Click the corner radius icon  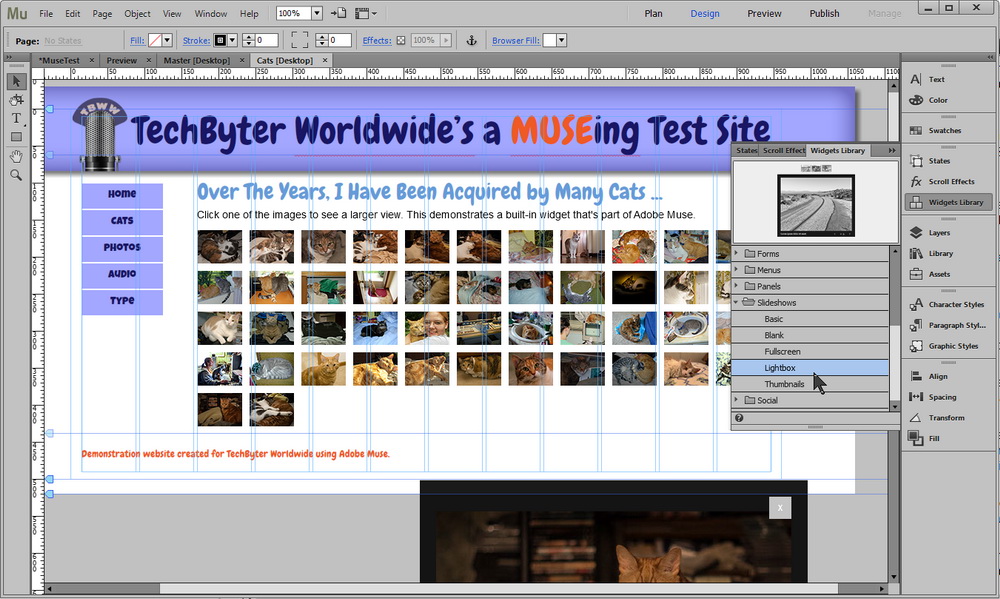coord(299,40)
